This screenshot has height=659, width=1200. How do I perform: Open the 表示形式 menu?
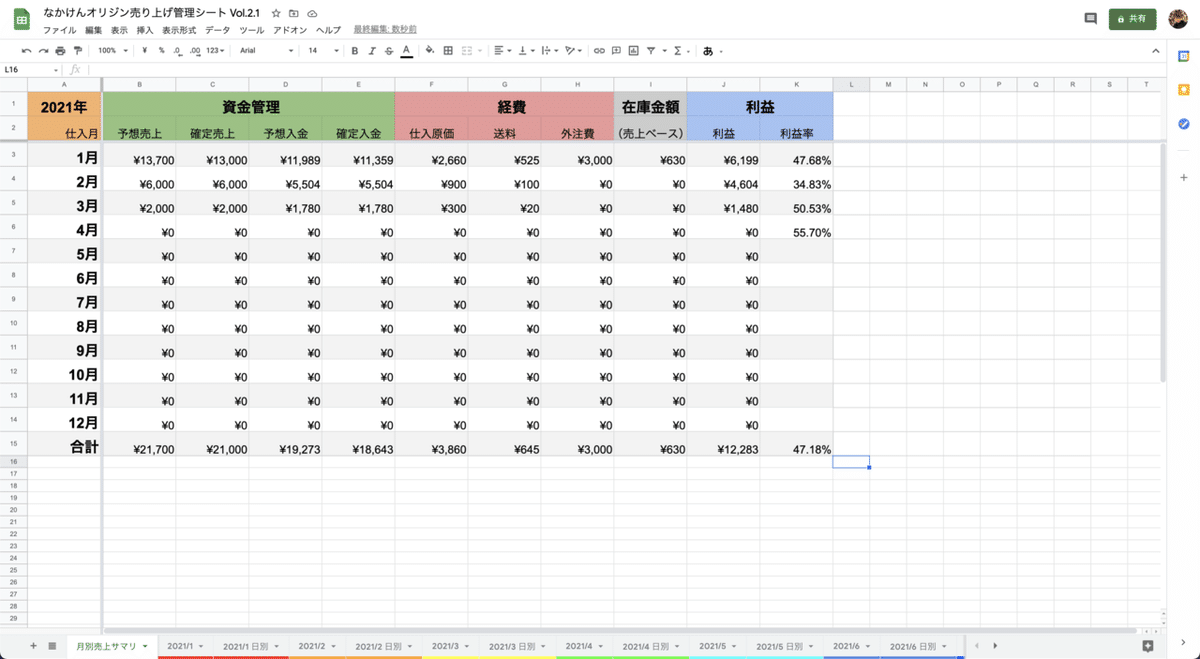point(179,30)
